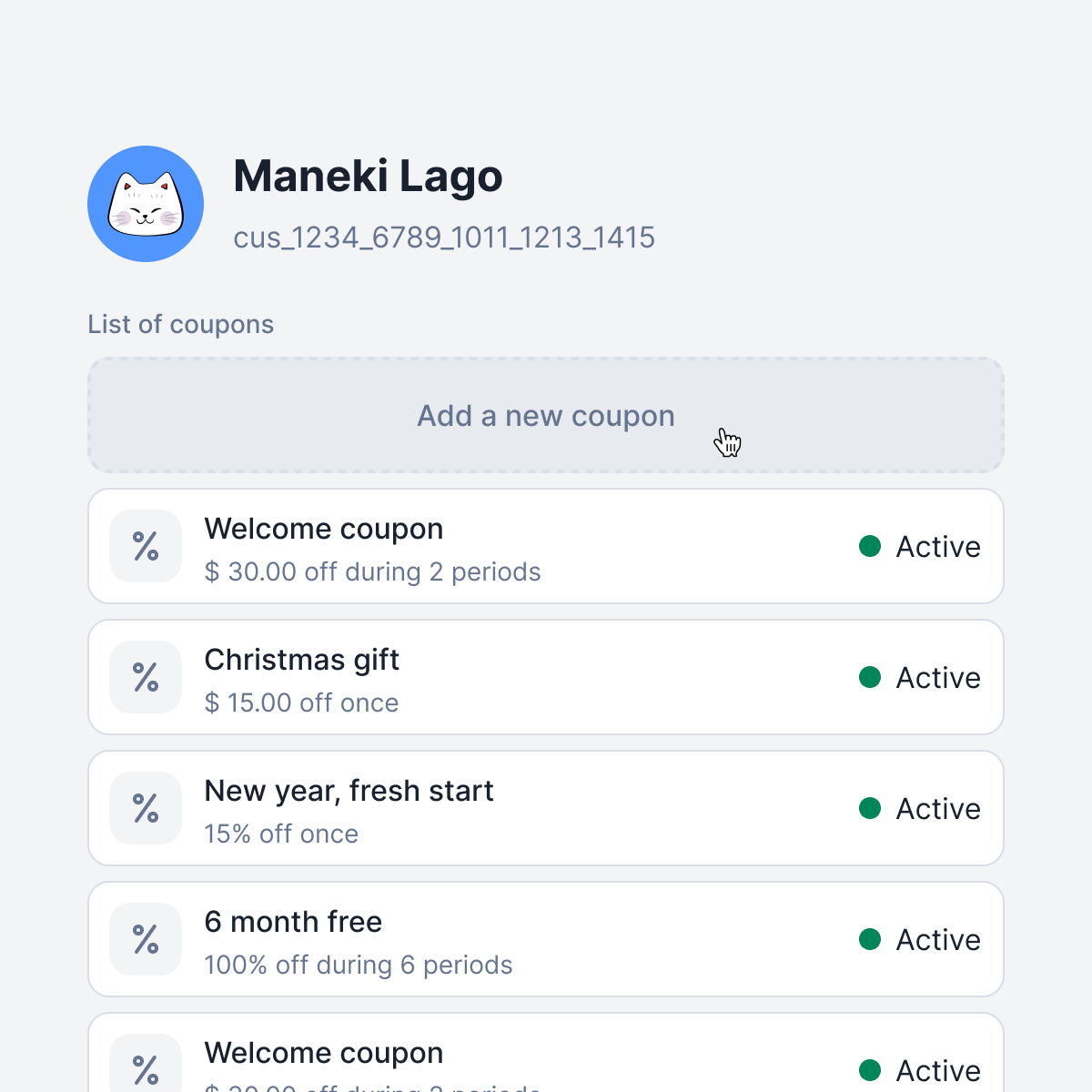Viewport: 1092px width, 1092px height.
Task: Click percent icon of first Welcome coupon
Action: [146, 546]
